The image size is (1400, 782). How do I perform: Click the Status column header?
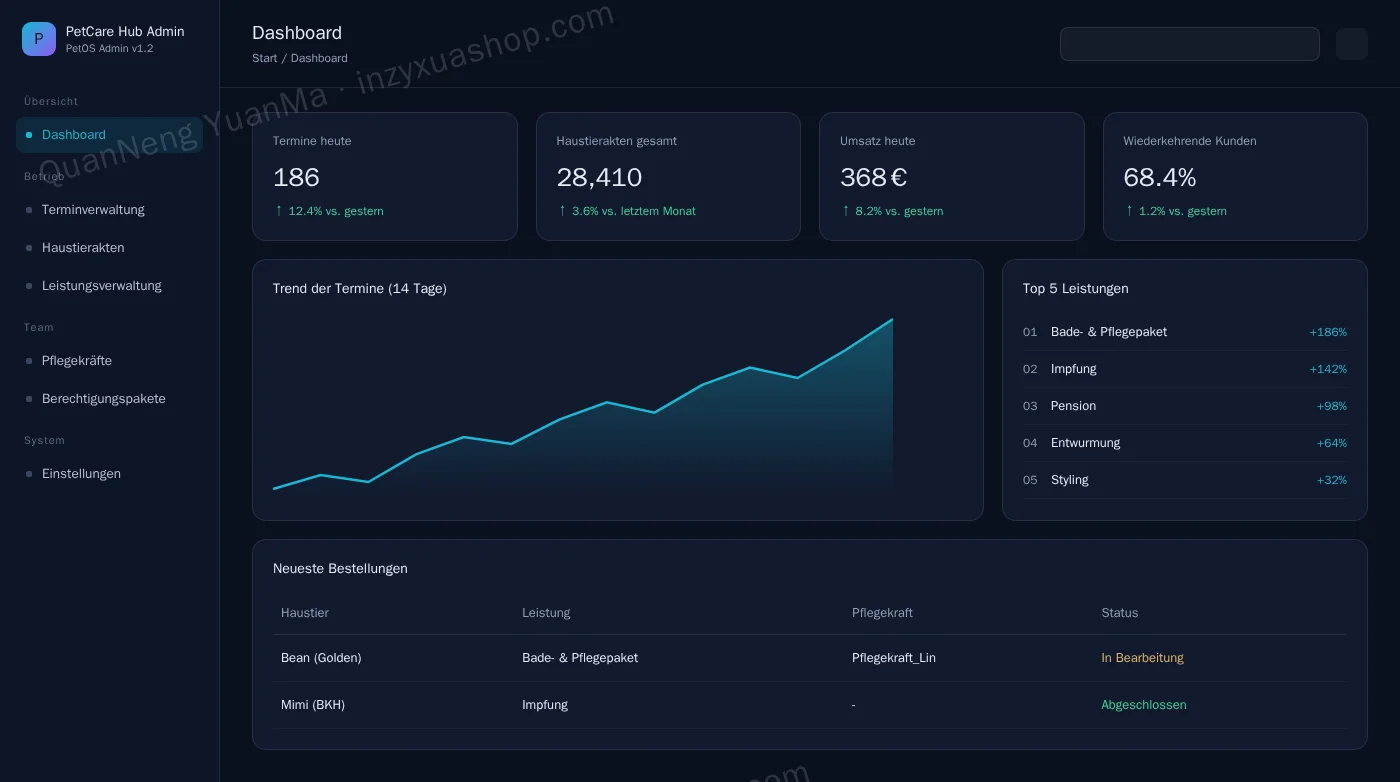[1119, 613]
